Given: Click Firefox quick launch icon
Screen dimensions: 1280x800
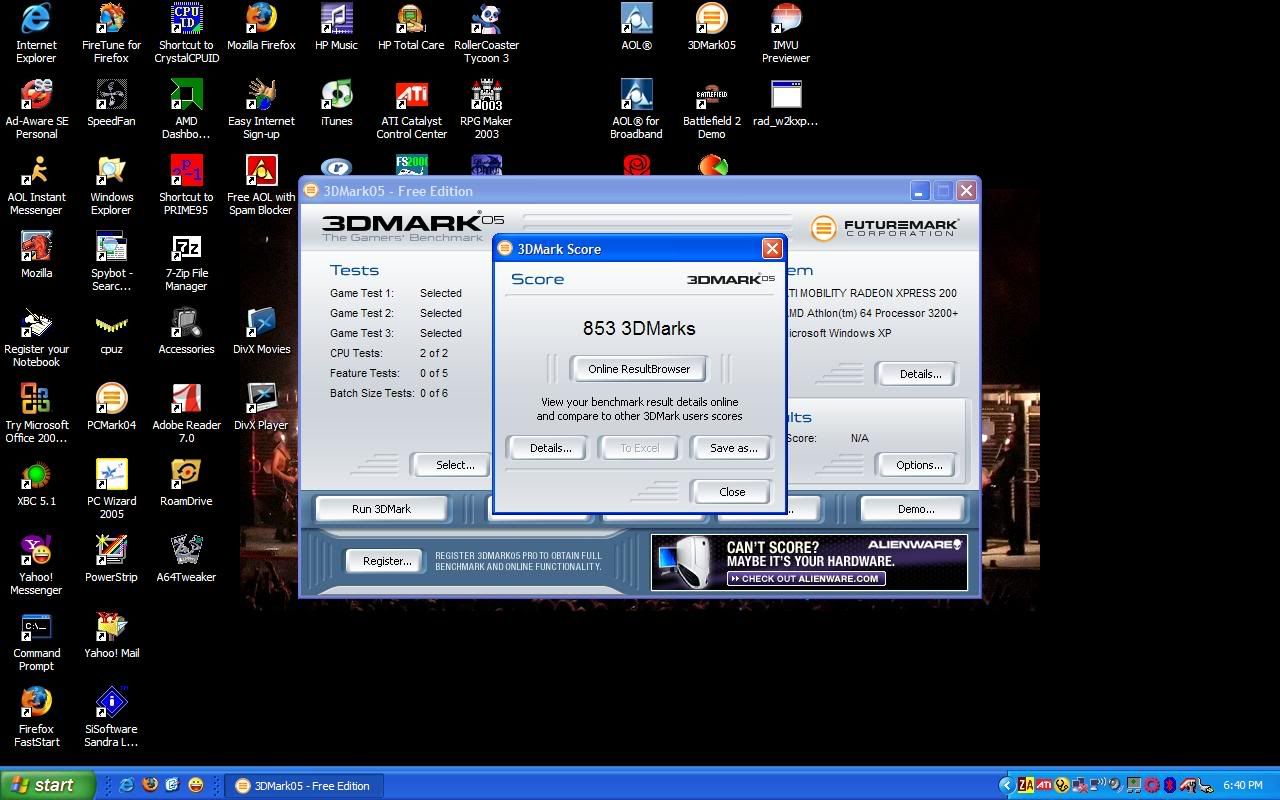Looking at the screenshot, I should 150,786.
